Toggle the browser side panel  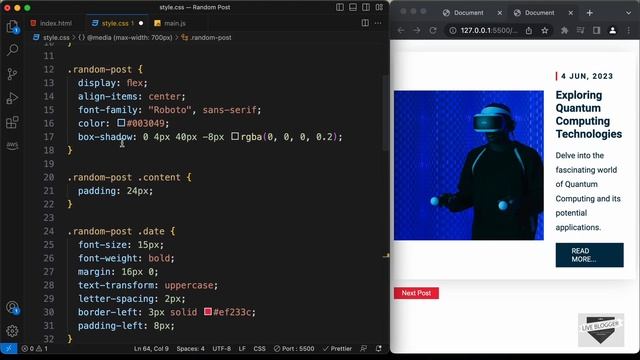coord(596,31)
